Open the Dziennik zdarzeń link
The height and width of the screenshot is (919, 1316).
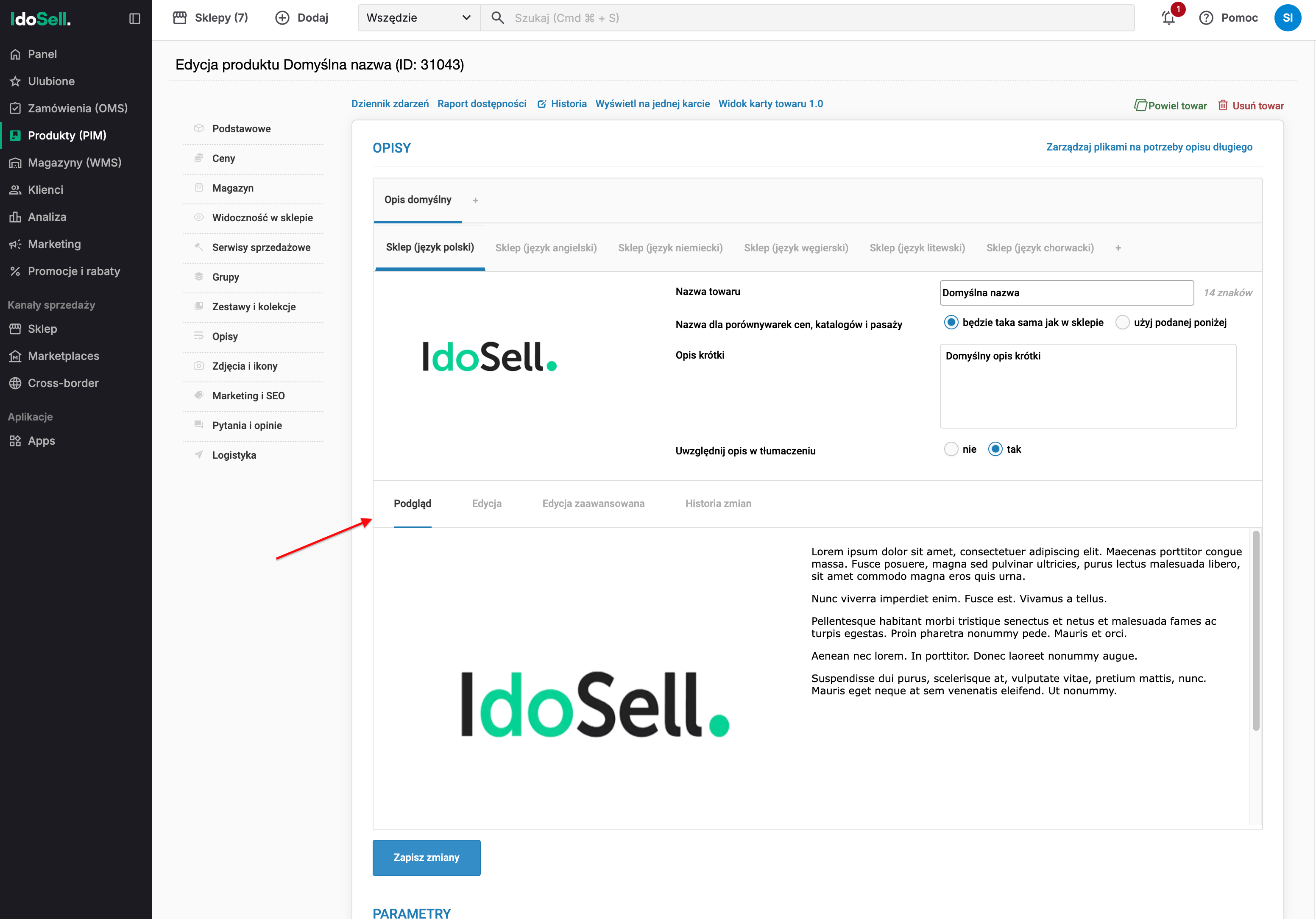tap(390, 104)
